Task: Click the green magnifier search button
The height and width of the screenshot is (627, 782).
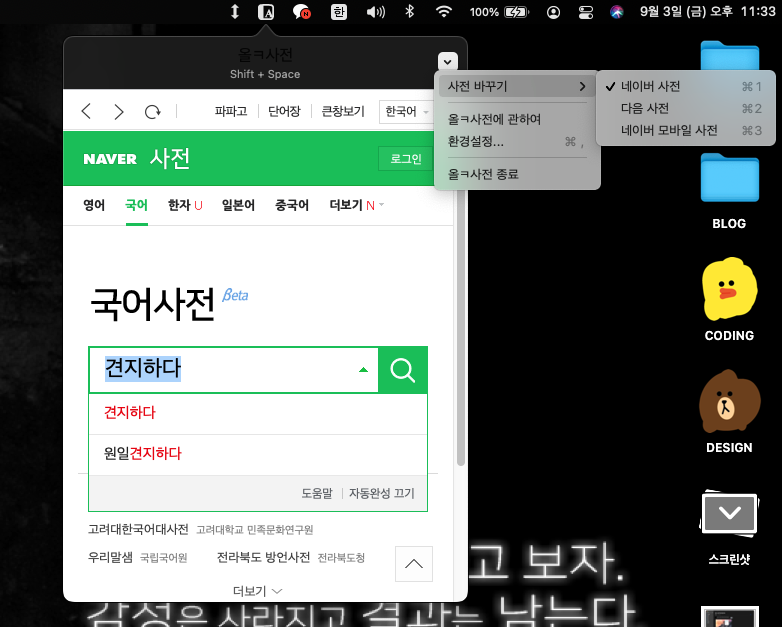Action: (402, 370)
